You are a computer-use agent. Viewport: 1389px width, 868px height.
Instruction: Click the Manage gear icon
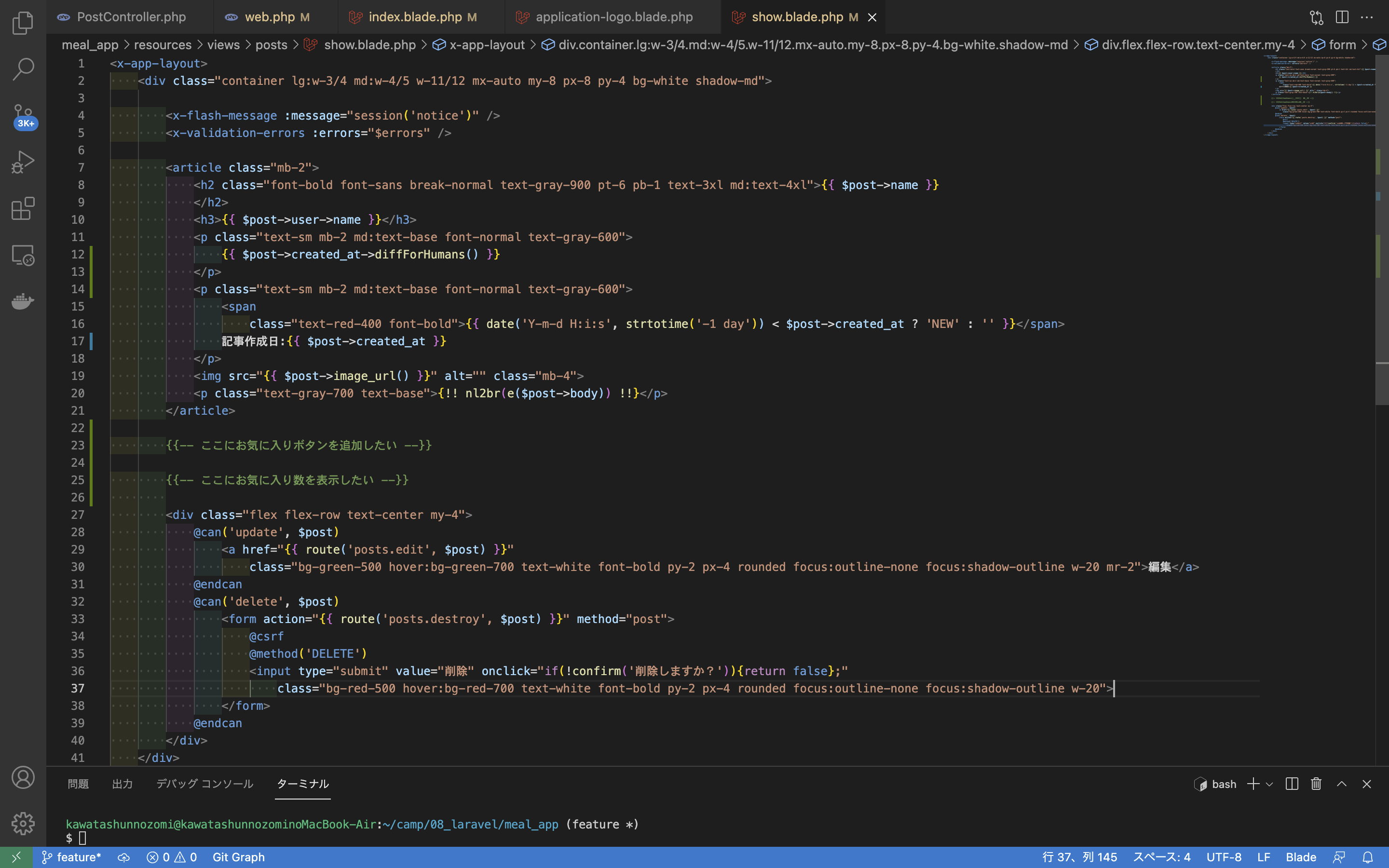click(x=23, y=823)
